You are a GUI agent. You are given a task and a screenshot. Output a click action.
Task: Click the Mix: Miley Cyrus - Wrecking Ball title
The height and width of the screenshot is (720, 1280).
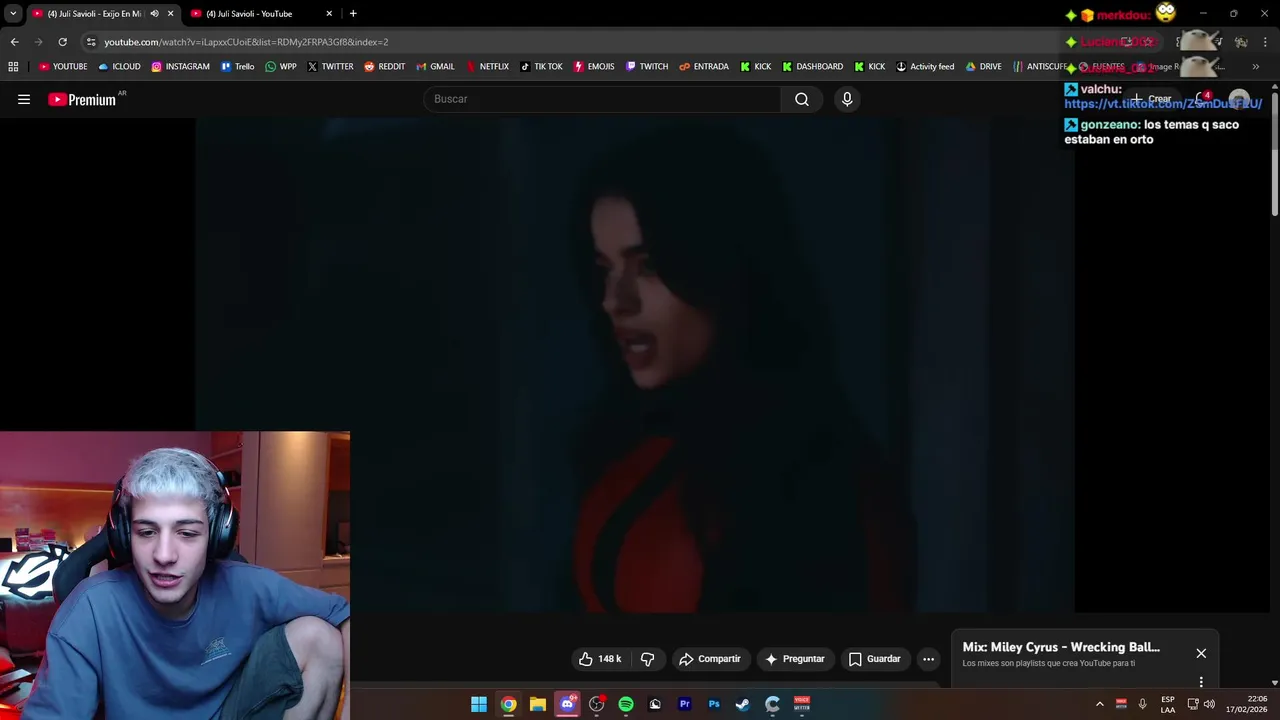(x=1061, y=647)
